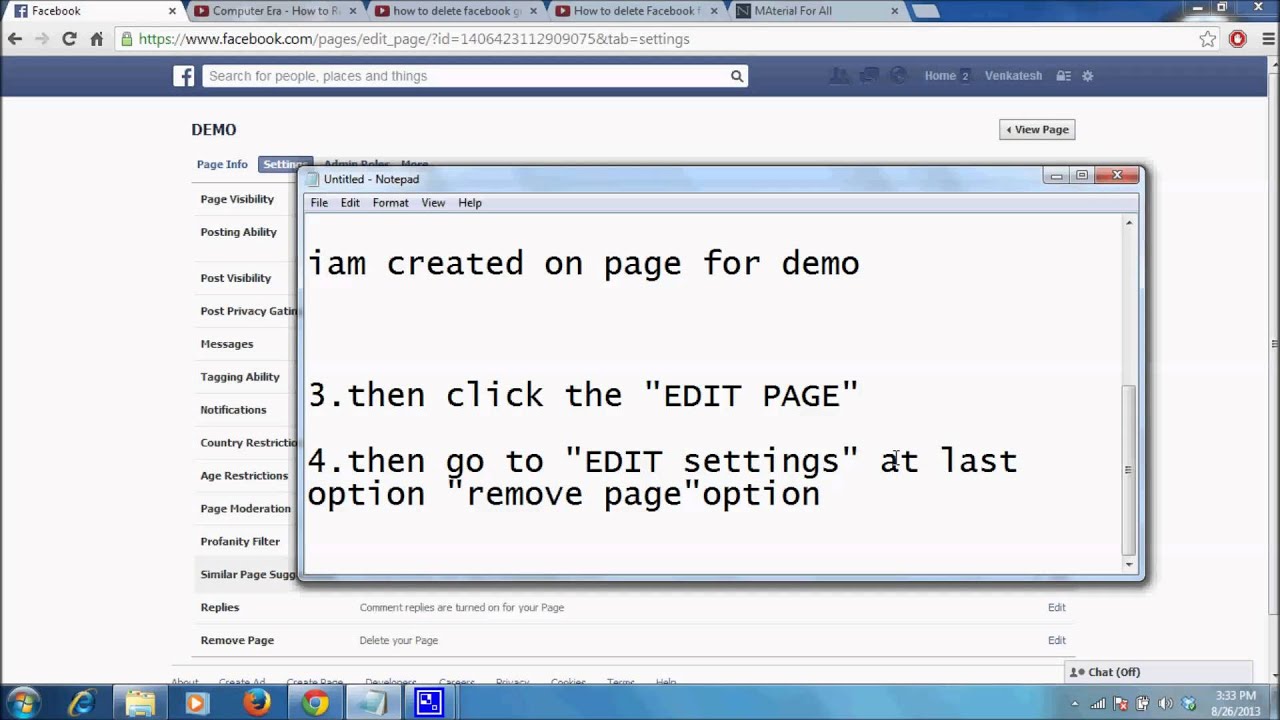Viewport: 1280px width, 720px height.
Task: Switch to the Computer Era browser tab
Action: [275, 11]
